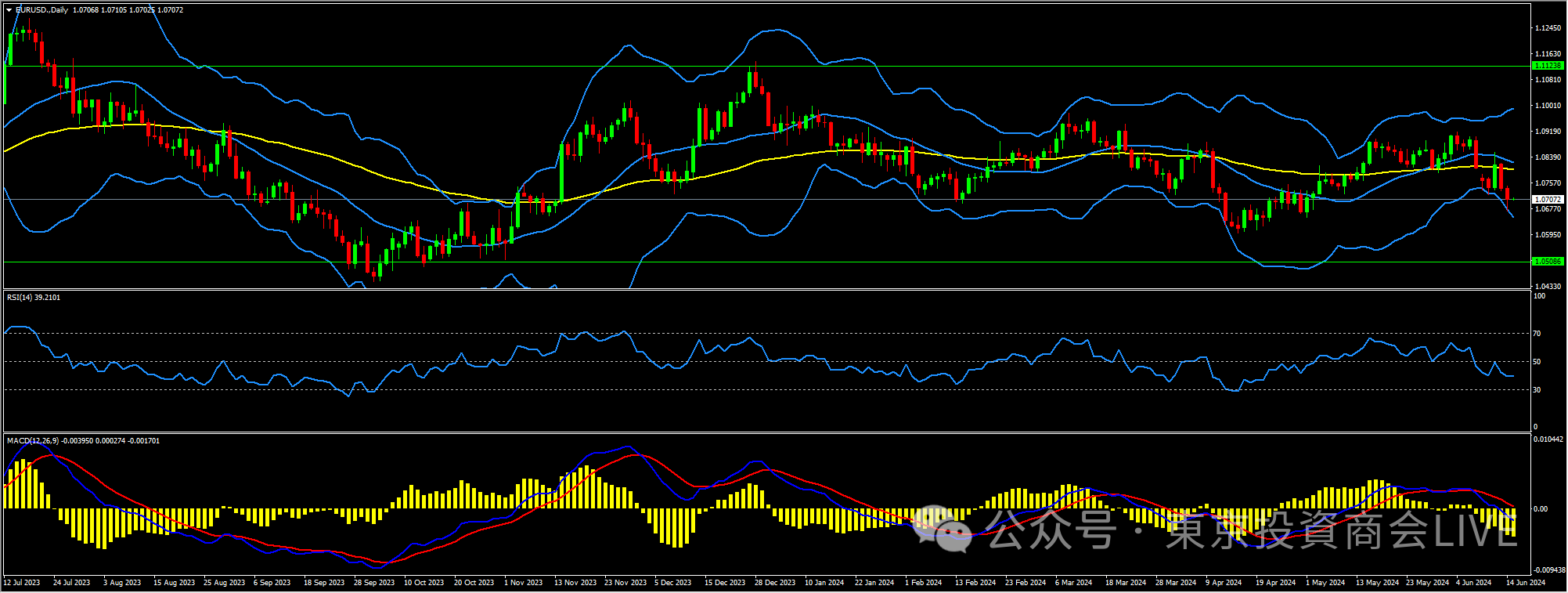The width and height of the screenshot is (1568, 593).
Task: Click the 13 May 2024 date label
Action: pyautogui.click(x=1378, y=583)
